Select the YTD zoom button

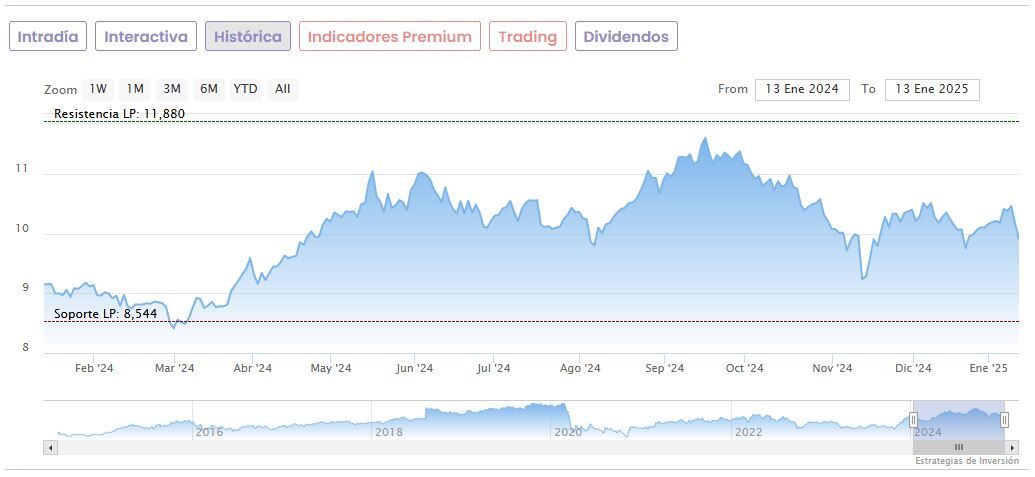tap(245, 89)
